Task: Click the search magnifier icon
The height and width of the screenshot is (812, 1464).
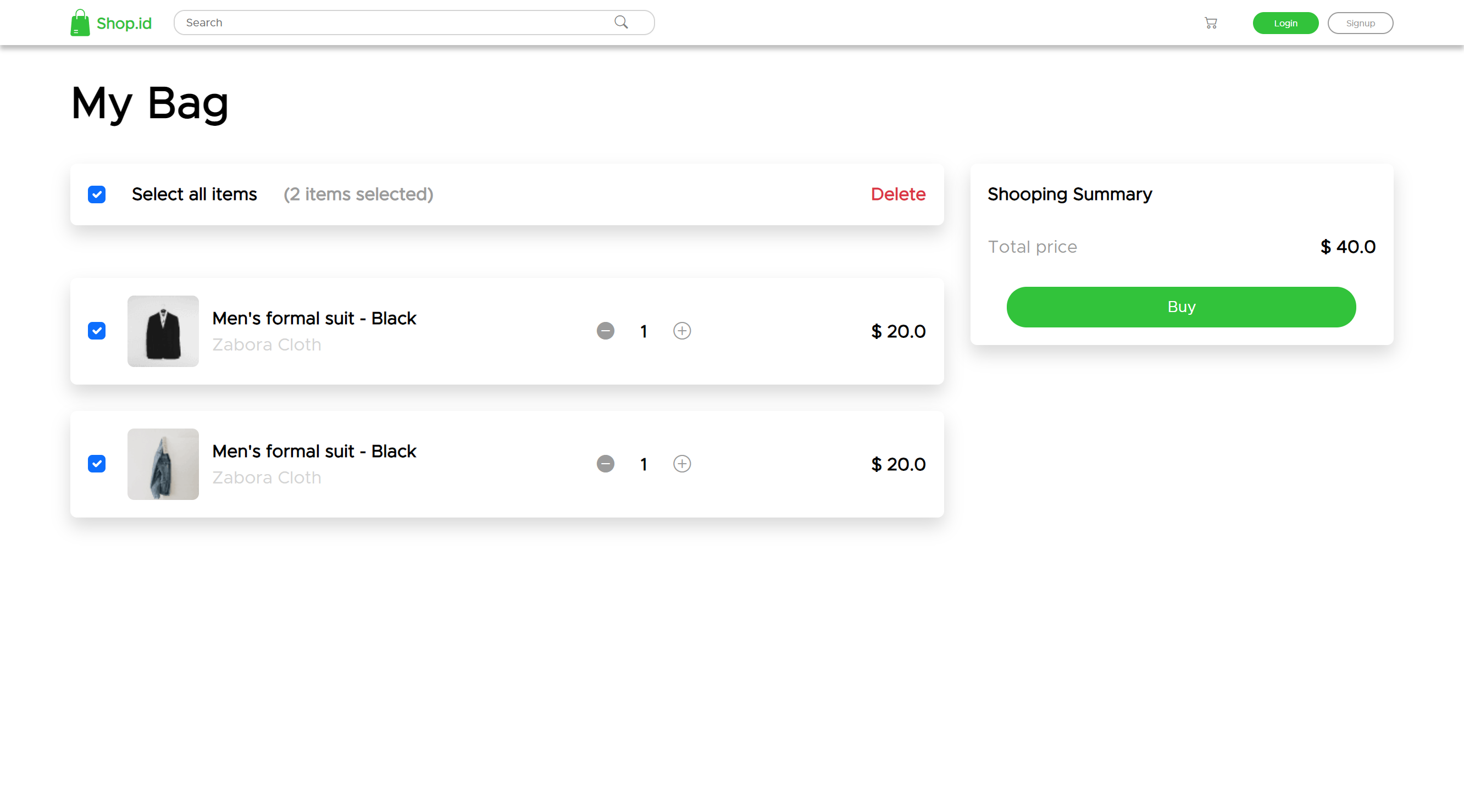Action: 620,22
